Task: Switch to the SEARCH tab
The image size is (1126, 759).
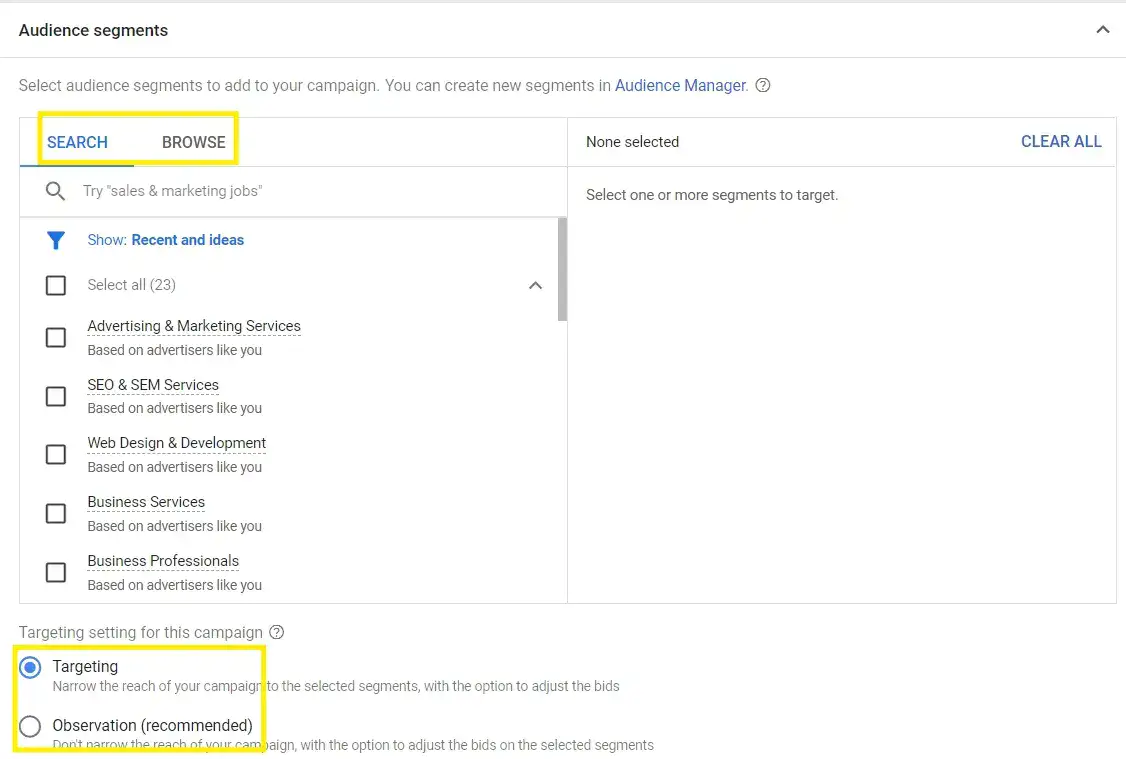Action: (77, 142)
